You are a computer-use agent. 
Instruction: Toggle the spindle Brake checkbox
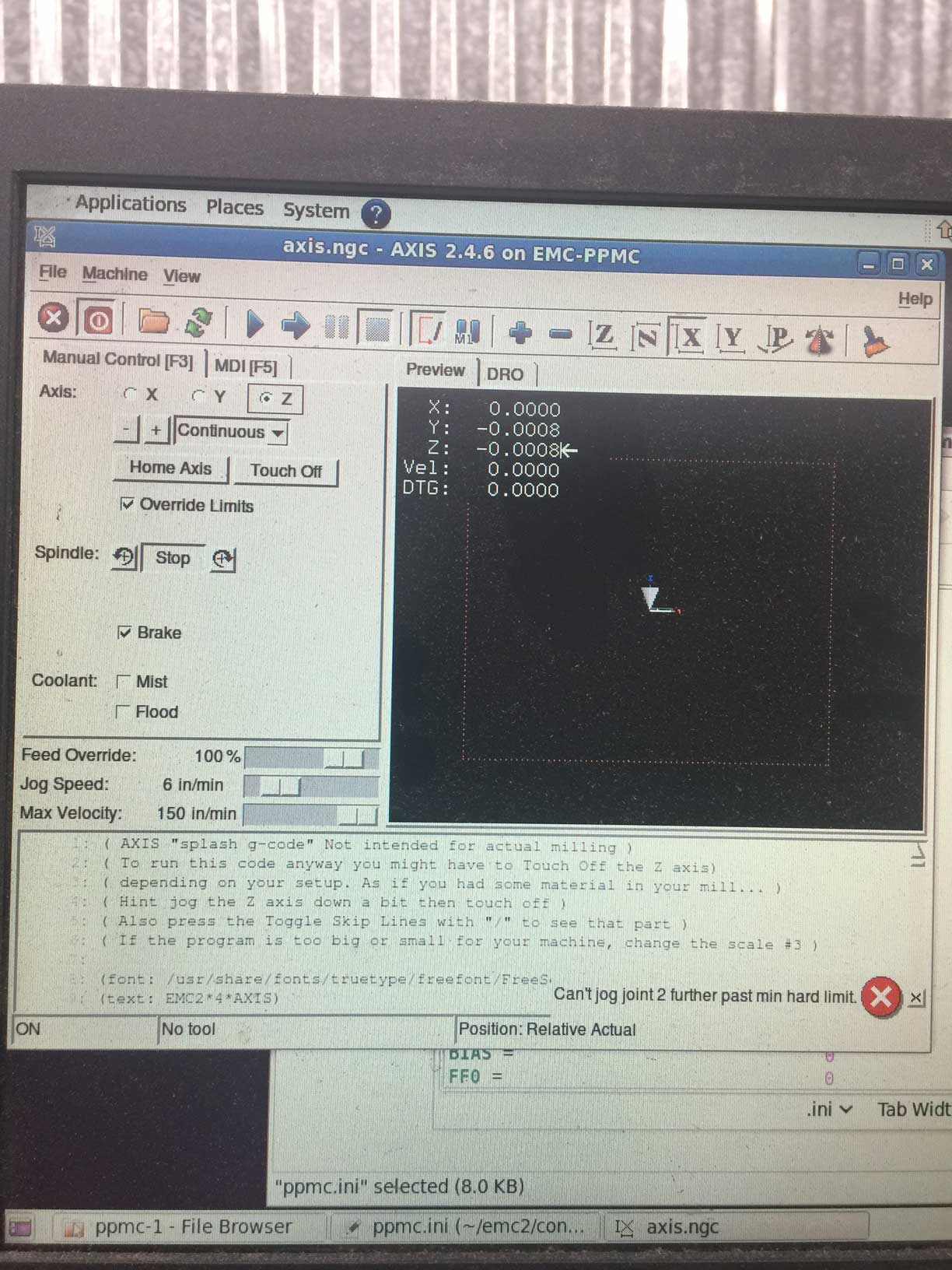click(124, 632)
